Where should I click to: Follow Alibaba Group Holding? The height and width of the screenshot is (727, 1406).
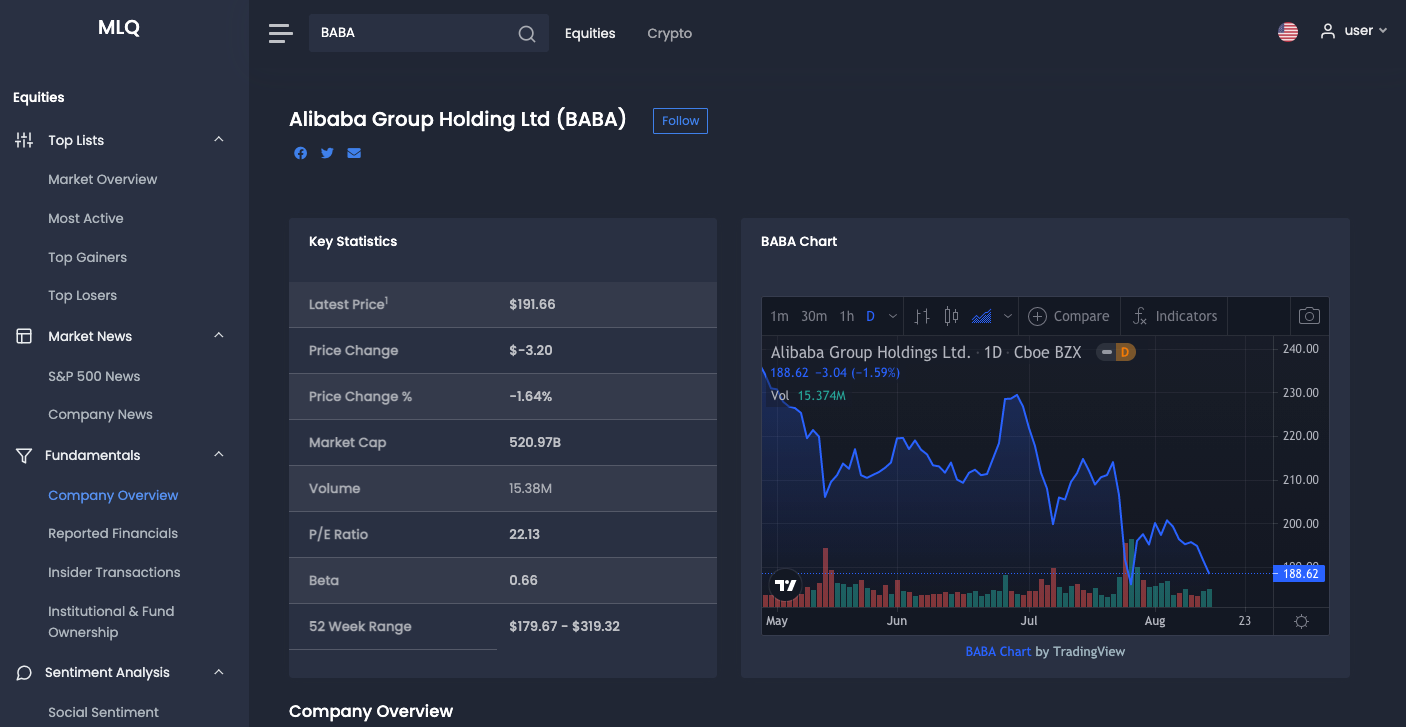[x=680, y=121]
